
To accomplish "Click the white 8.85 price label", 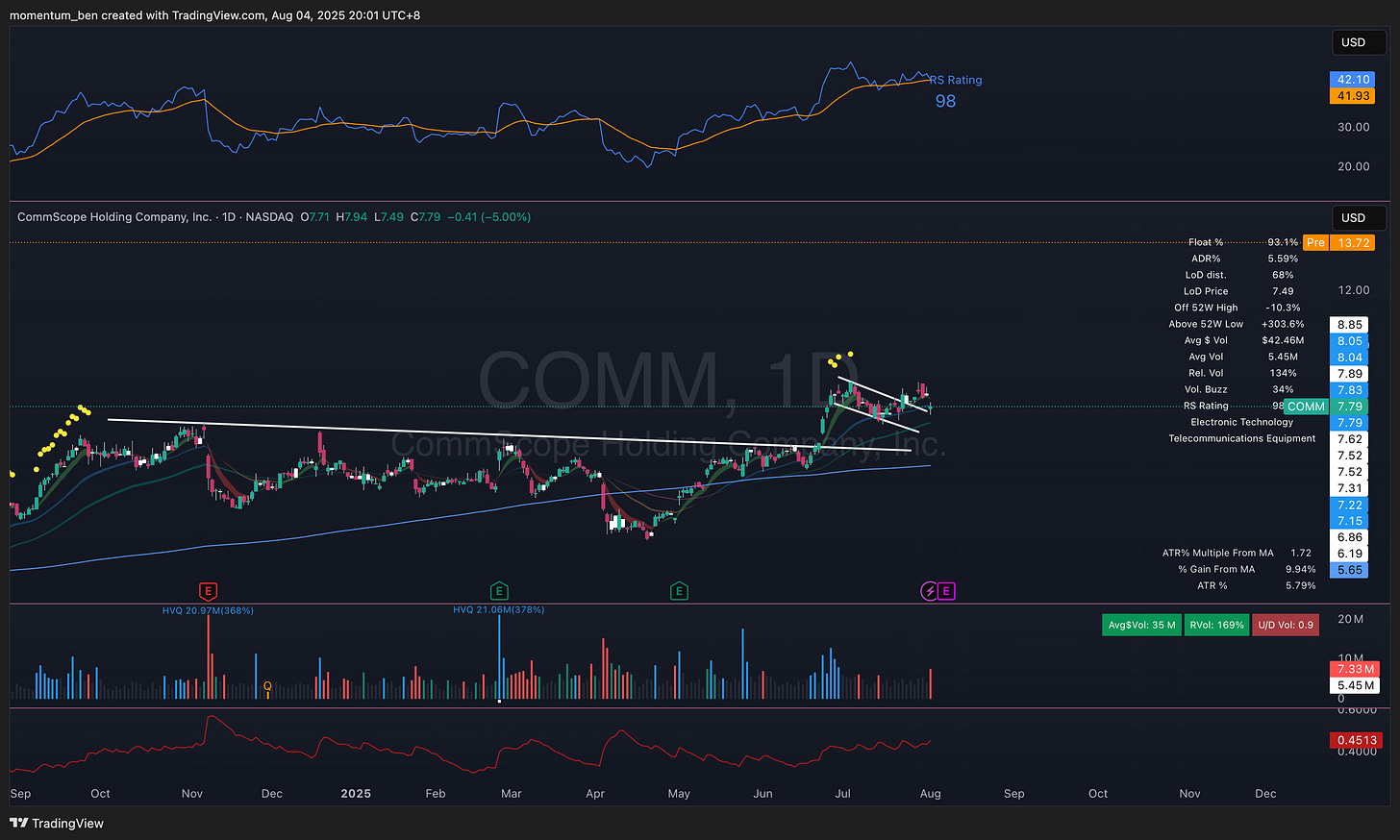I will point(1349,325).
